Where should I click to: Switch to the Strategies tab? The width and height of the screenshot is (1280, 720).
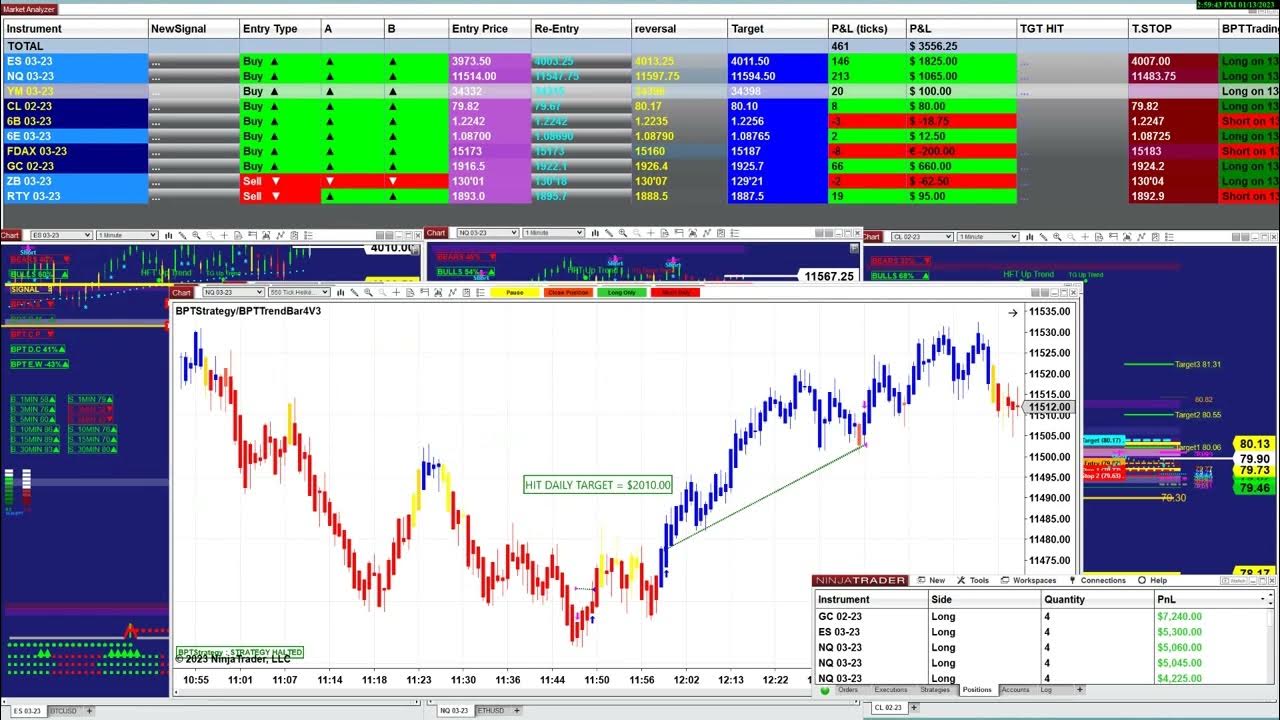[x=935, y=690]
